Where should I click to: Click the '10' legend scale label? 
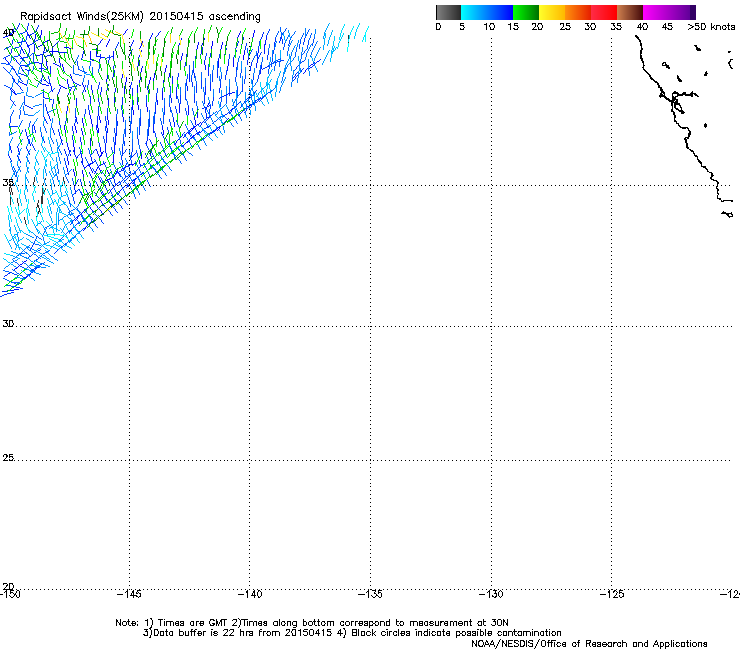(x=489, y=27)
